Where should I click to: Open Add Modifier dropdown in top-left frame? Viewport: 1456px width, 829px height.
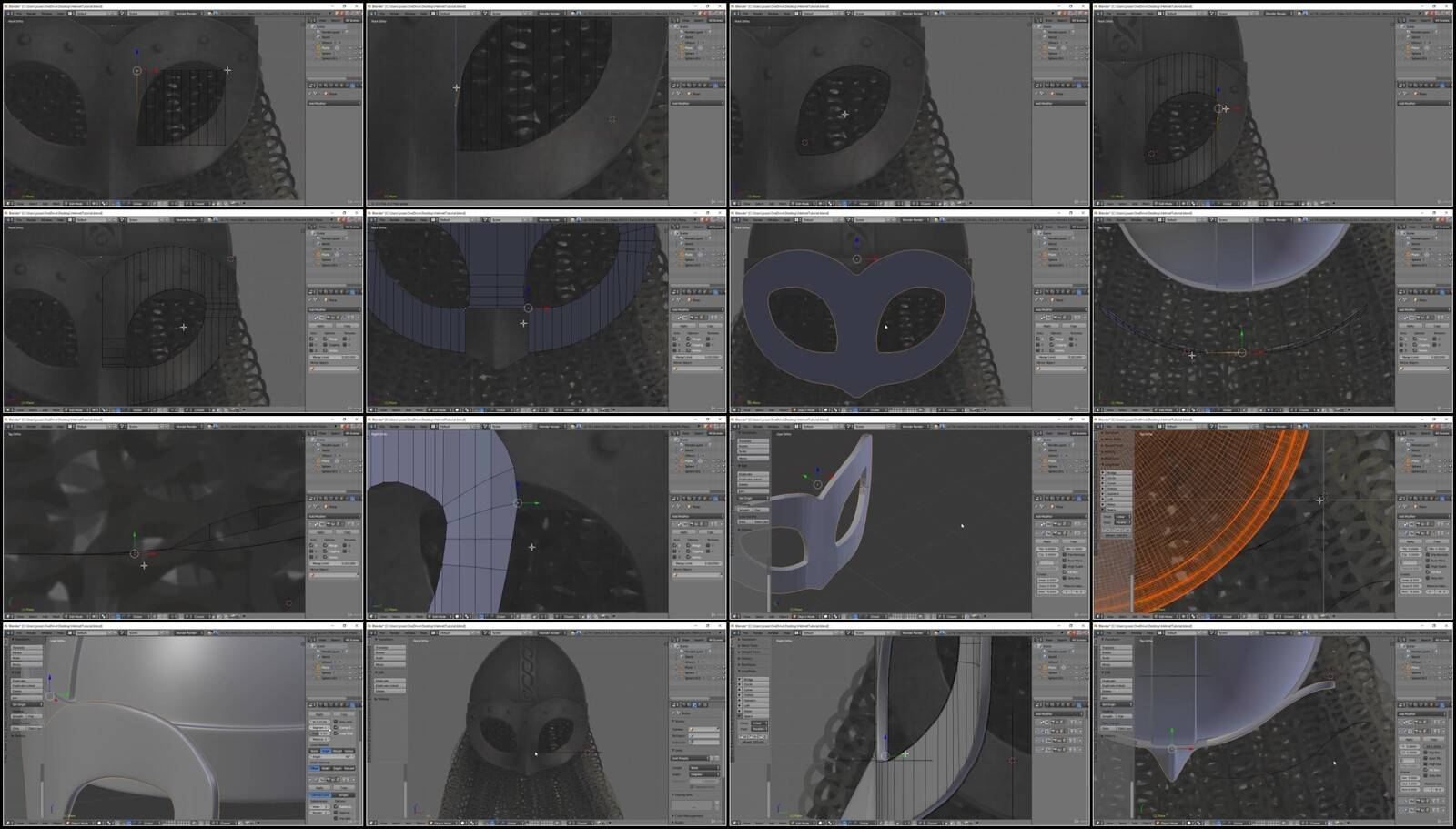coord(333,103)
